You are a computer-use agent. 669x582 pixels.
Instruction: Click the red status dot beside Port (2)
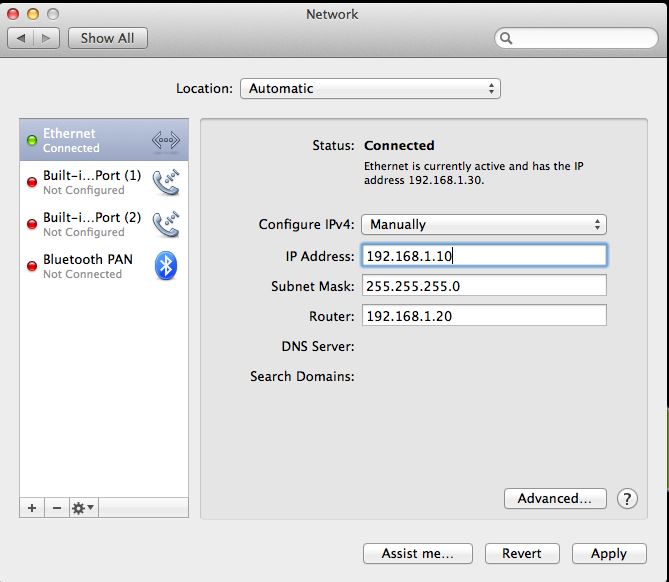(x=32, y=224)
